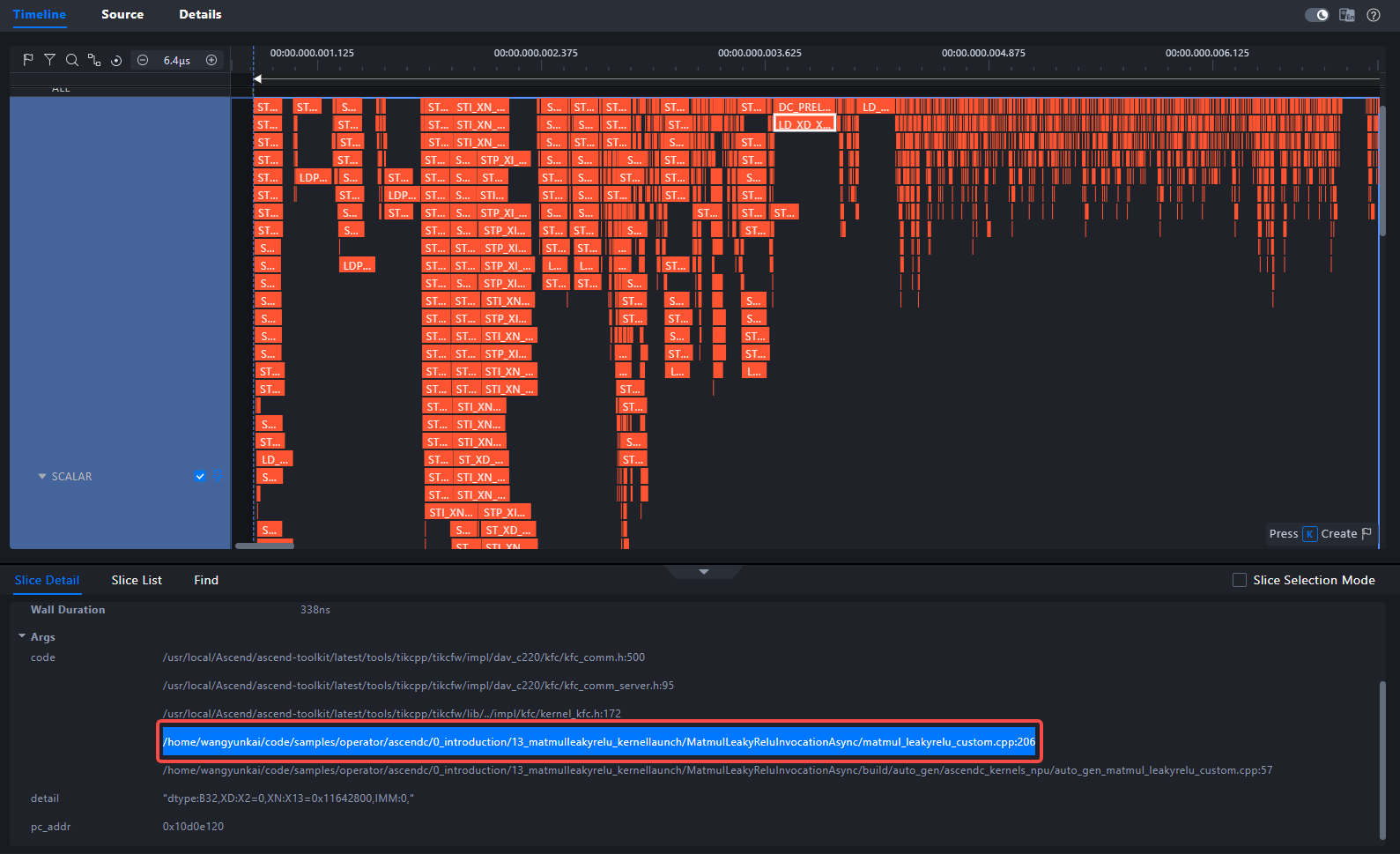Click the Create flag button hint
The width and height of the screenshot is (1400, 854).
1320,534
